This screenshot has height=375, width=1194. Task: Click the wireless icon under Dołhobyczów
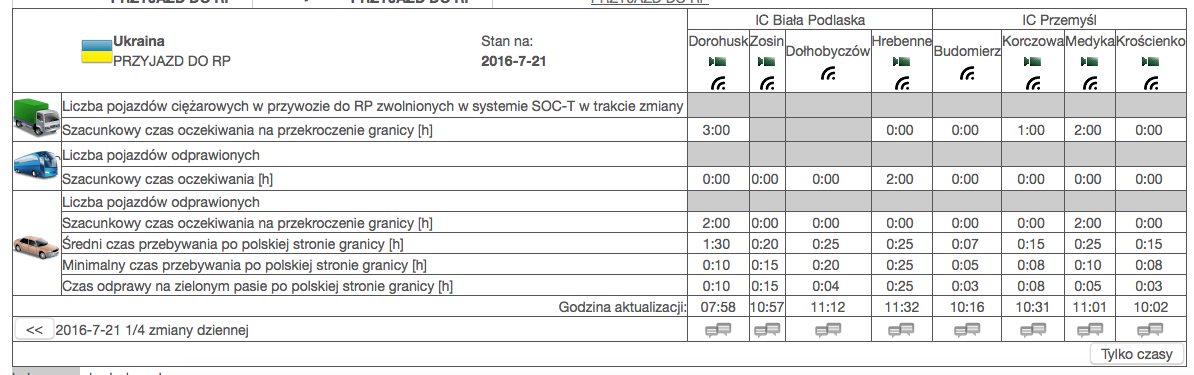[828, 74]
